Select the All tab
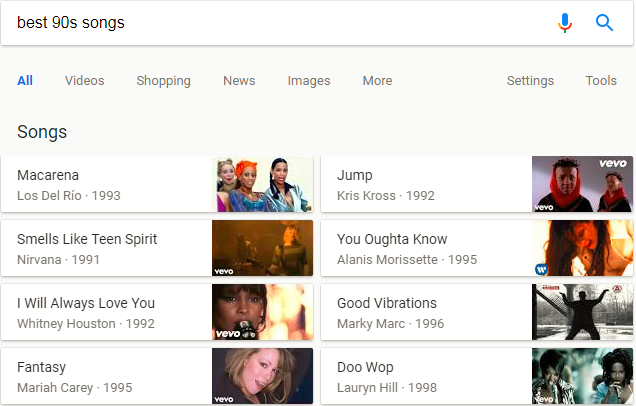The height and width of the screenshot is (406, 636). [x=25, y=80]
